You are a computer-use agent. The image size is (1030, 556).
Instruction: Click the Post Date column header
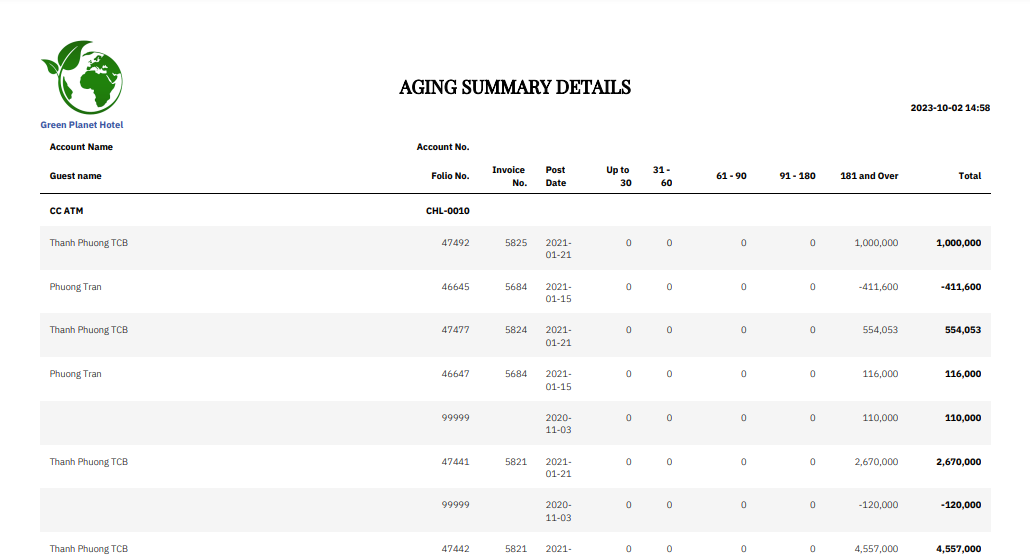coord(556,176)
